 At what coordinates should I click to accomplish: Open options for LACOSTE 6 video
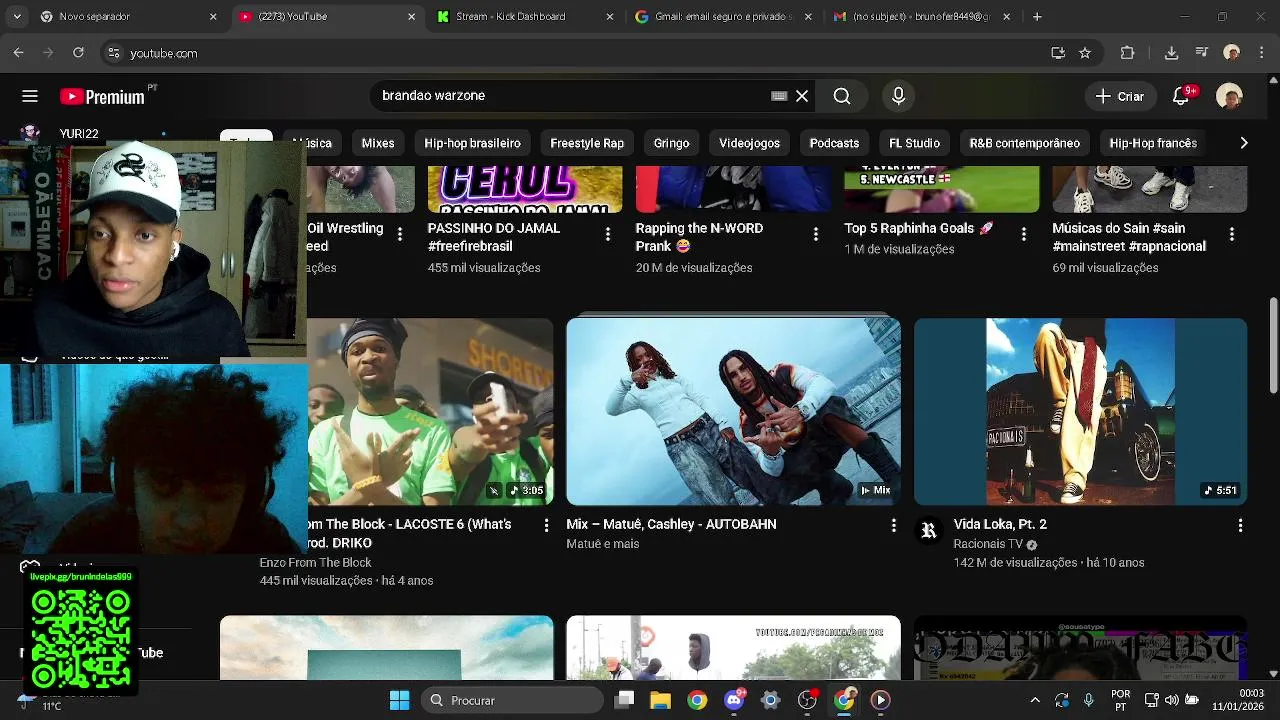[x=546, y=525]
